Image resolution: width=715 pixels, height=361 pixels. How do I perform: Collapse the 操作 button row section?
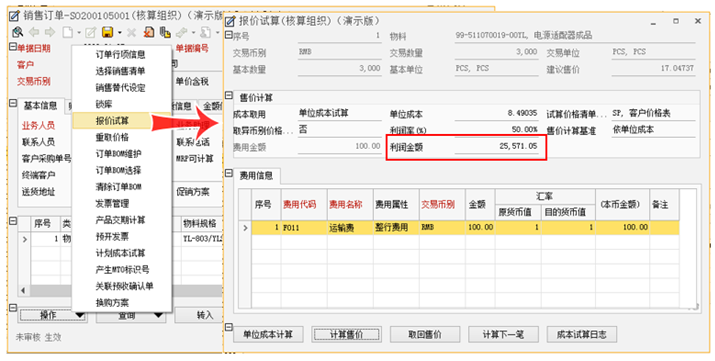pyautogui.click(x=14, y=308)
